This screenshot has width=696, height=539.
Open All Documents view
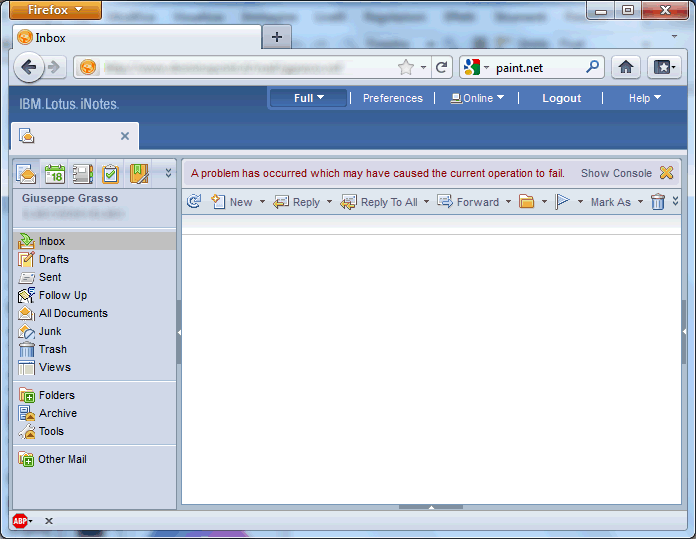click(95, 313)
